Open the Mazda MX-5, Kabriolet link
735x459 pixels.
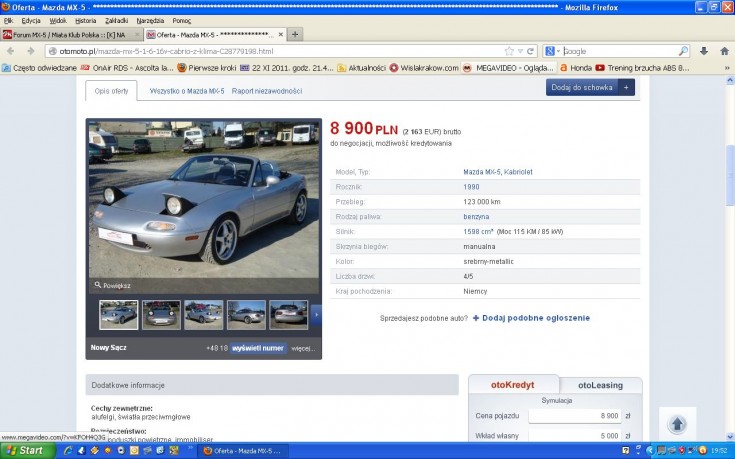pos(498,172)
